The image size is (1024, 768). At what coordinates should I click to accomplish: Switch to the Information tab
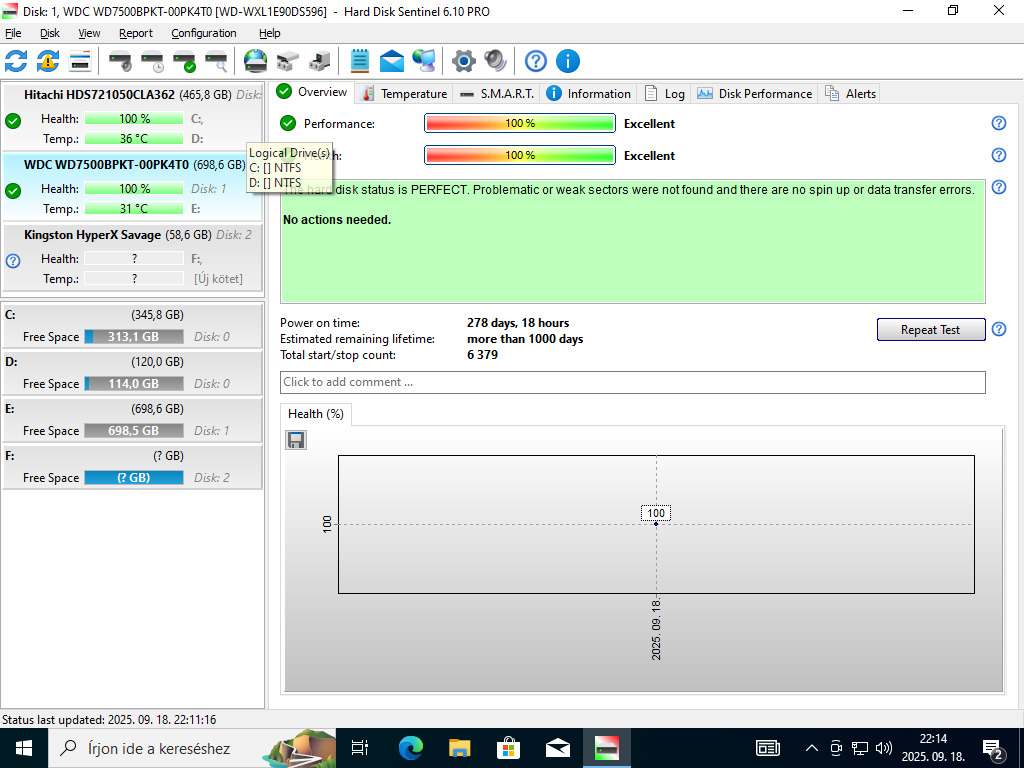pyautogui.click(x=589, y=94)
